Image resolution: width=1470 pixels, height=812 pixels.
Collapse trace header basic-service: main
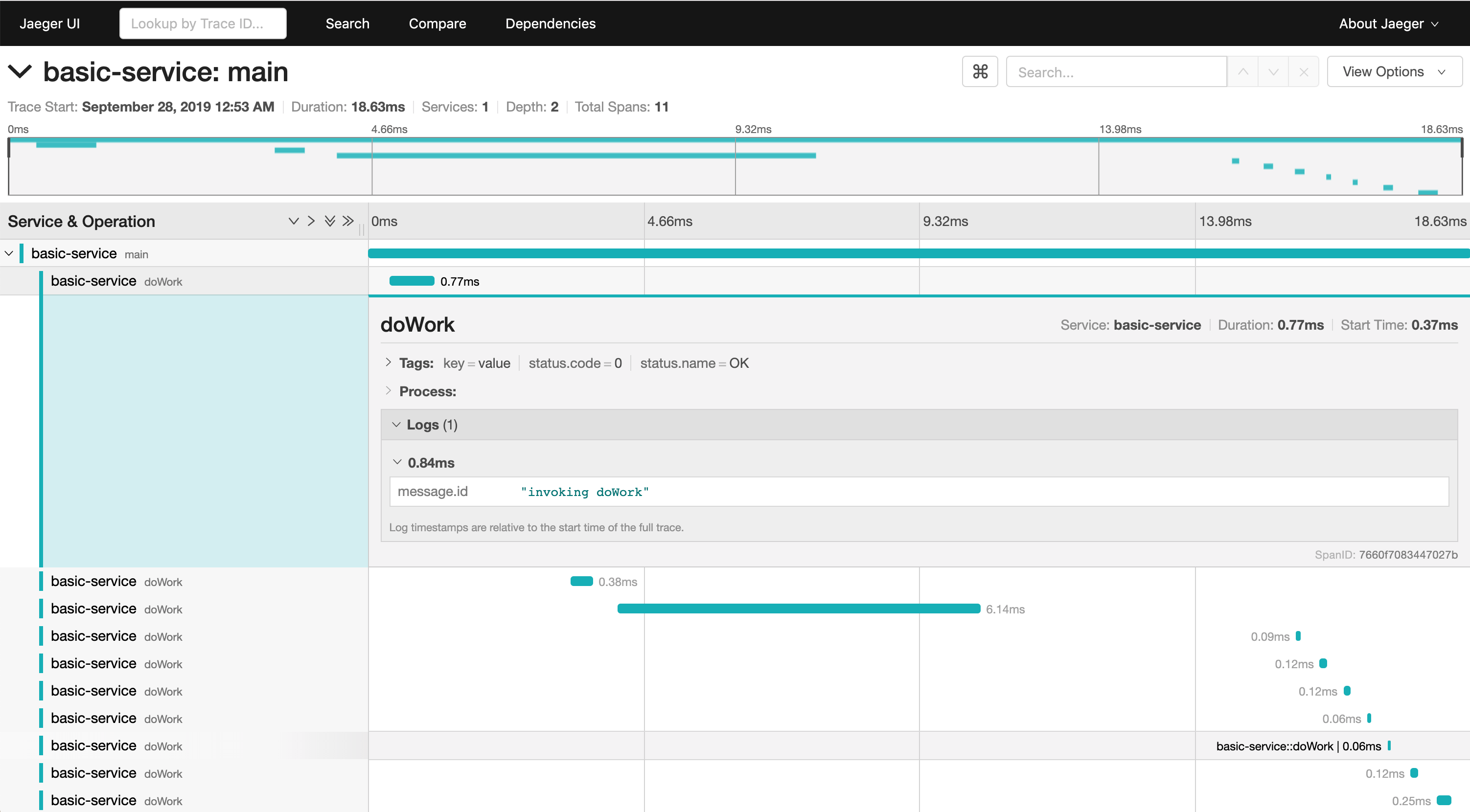coord(20,72)
